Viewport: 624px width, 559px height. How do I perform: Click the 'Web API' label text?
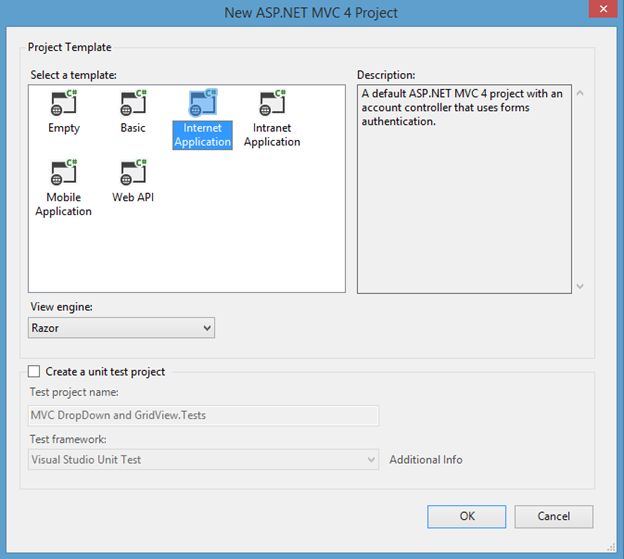[133, 197]
